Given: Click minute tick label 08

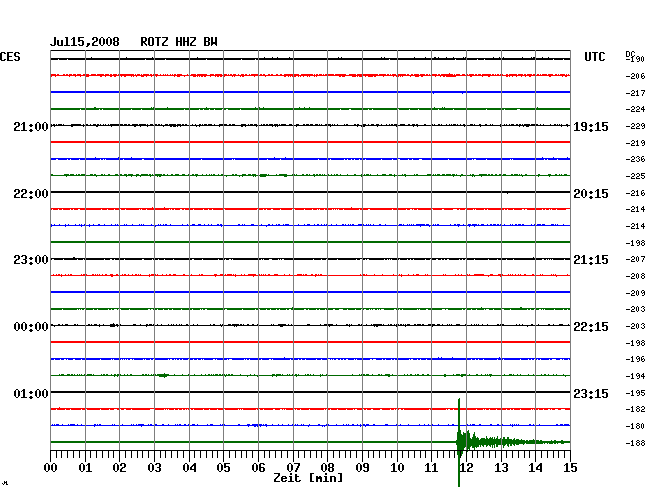Looking at the screenshot, I should (327, 468).
